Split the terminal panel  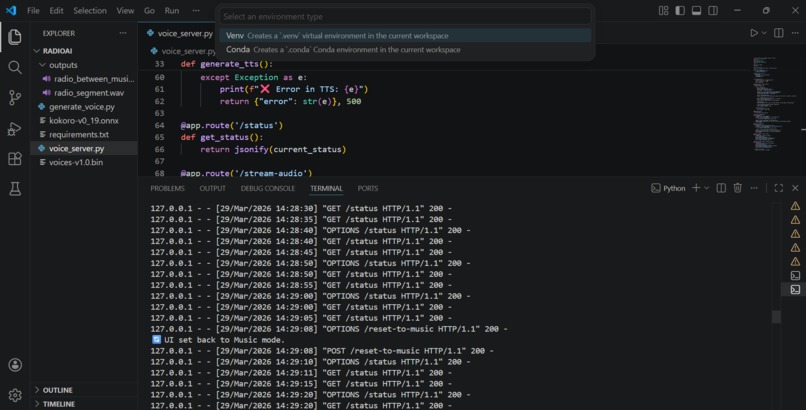(x=721, y=188)
